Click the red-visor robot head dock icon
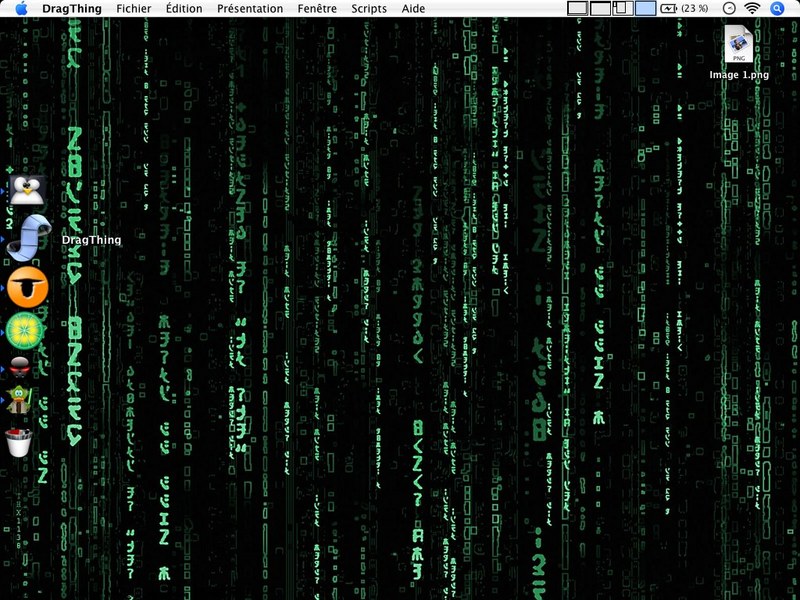 20,366
